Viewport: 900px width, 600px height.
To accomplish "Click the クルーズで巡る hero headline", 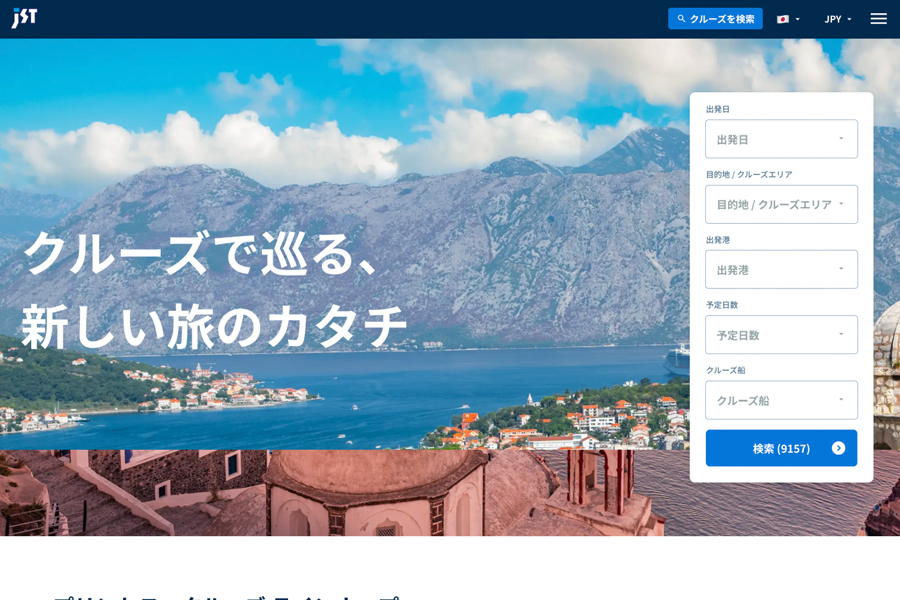I will pos(200,252).
